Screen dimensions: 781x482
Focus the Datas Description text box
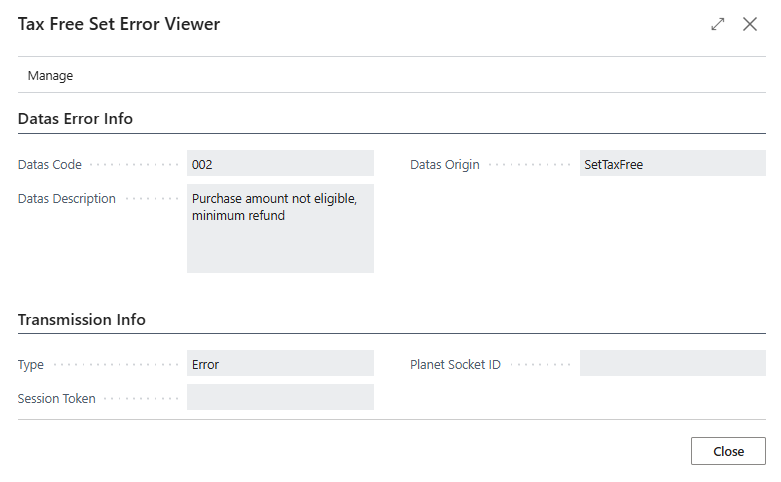[x=280, y=228]
